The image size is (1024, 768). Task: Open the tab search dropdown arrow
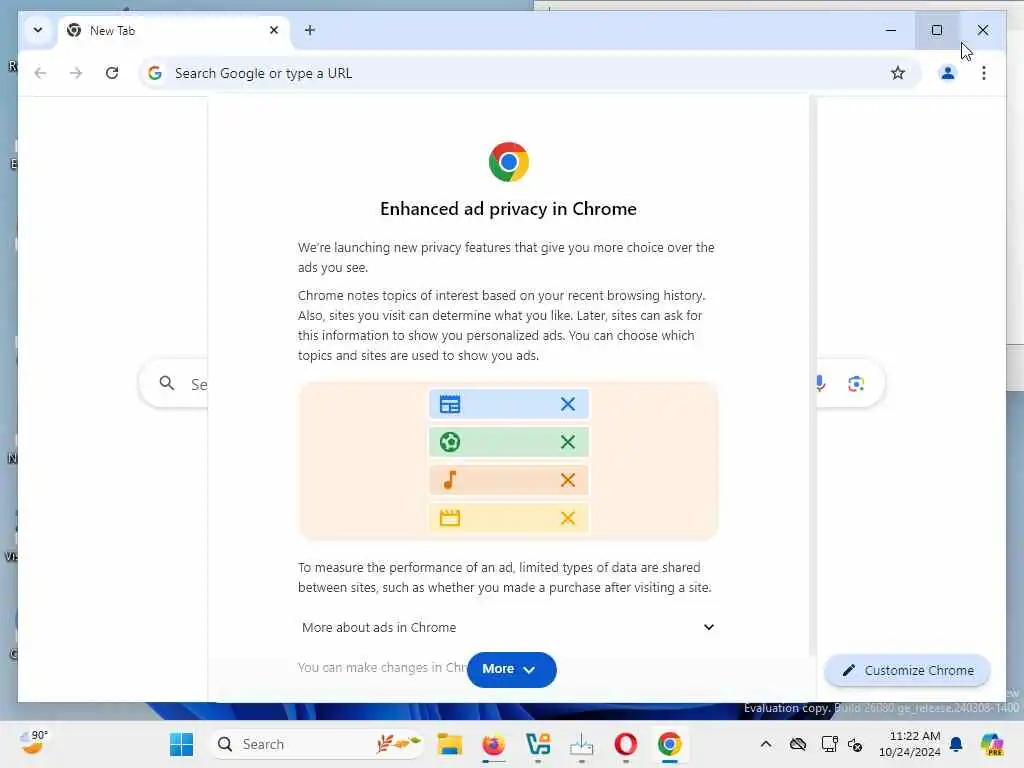tap(38, 30)
